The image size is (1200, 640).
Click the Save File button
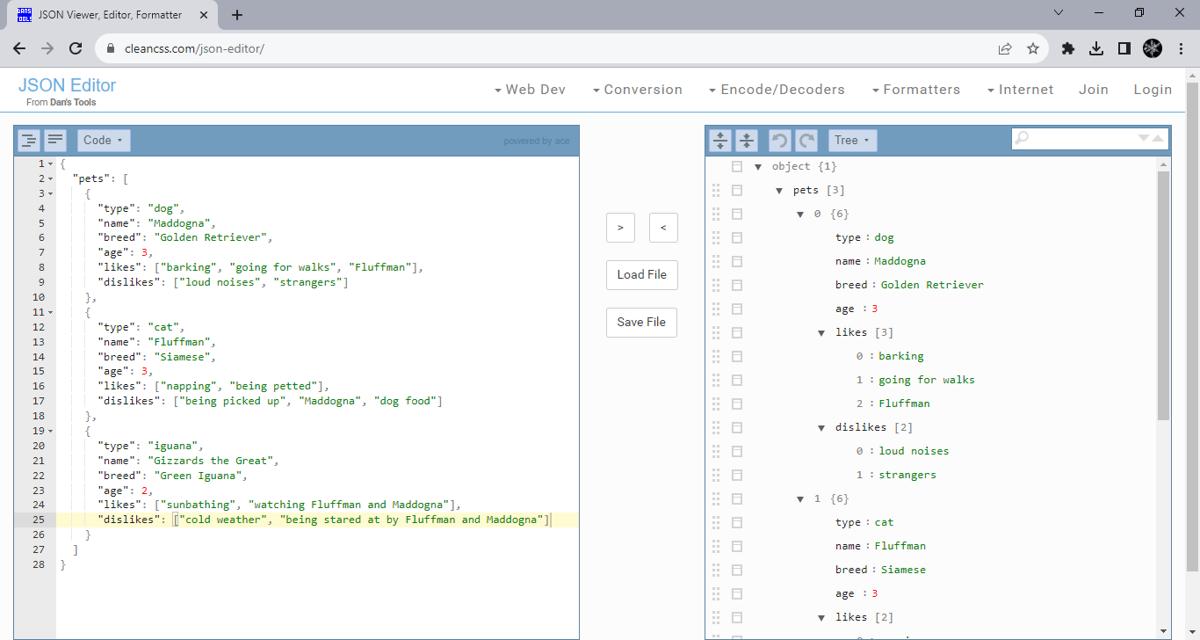(640, 322)
